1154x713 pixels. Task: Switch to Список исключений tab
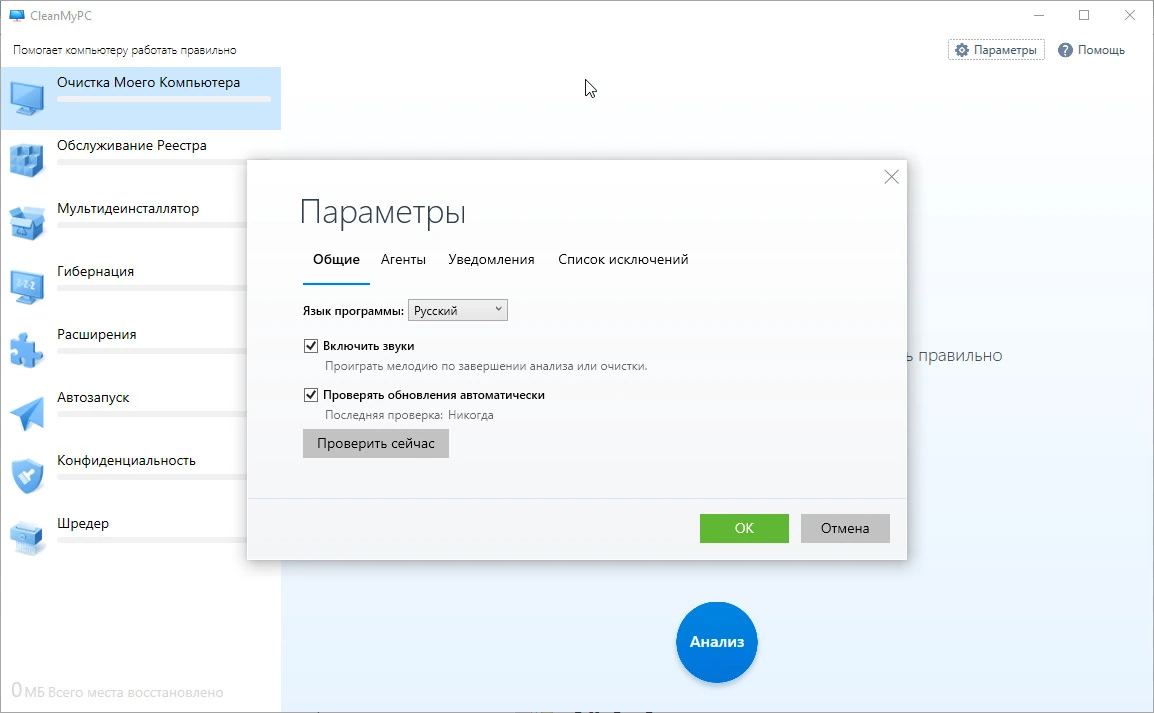[x=623, y=260]
